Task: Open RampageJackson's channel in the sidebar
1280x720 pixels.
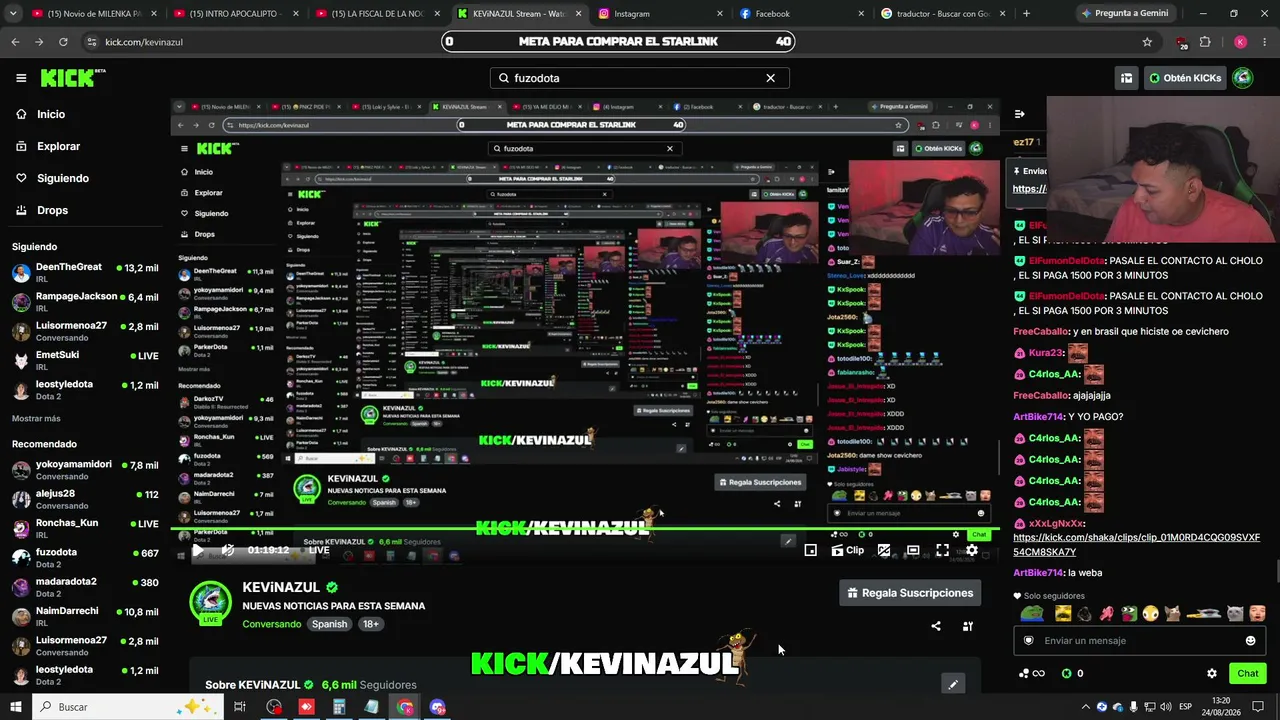Action: 85,302
